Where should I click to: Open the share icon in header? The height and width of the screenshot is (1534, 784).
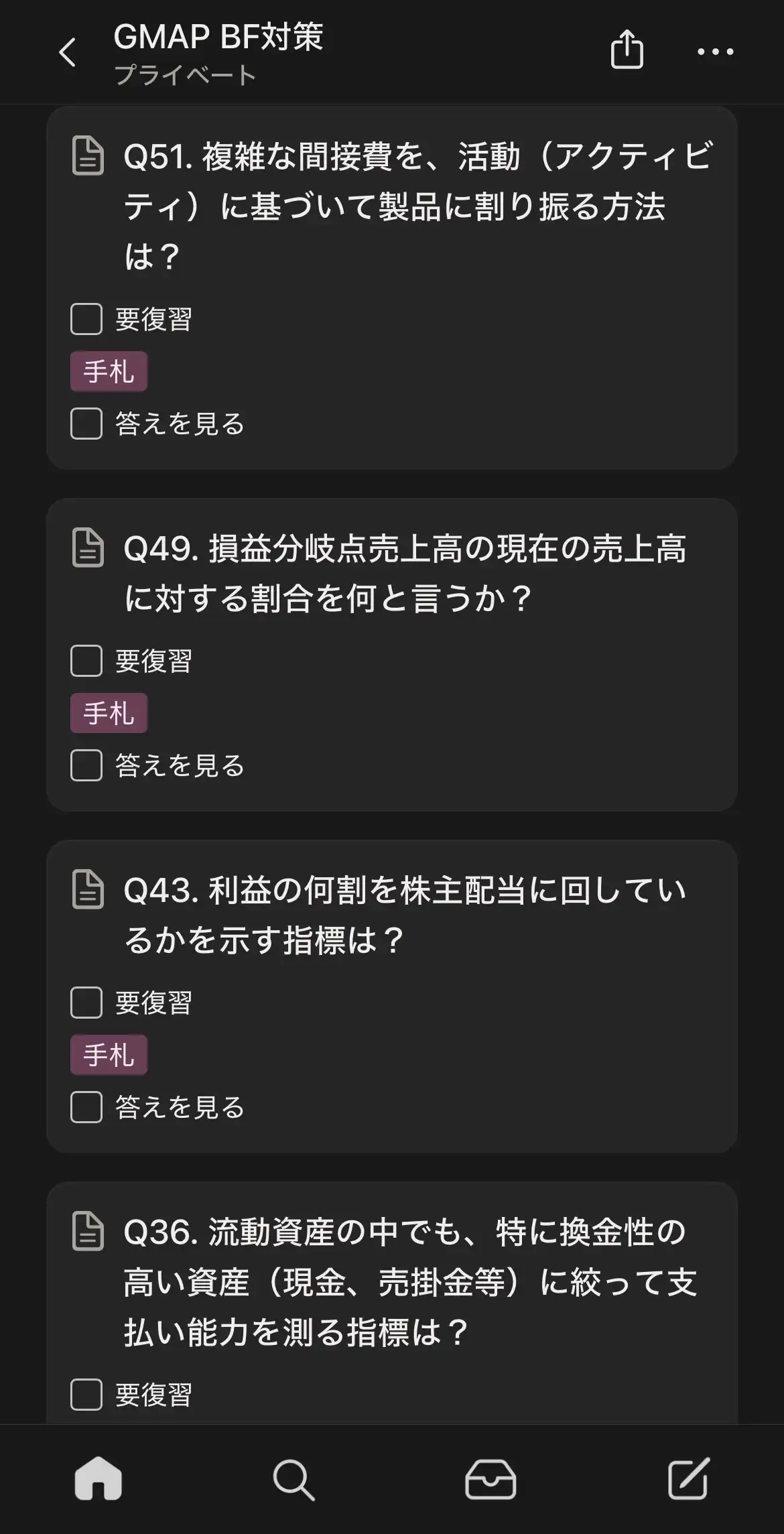(627, 50)
